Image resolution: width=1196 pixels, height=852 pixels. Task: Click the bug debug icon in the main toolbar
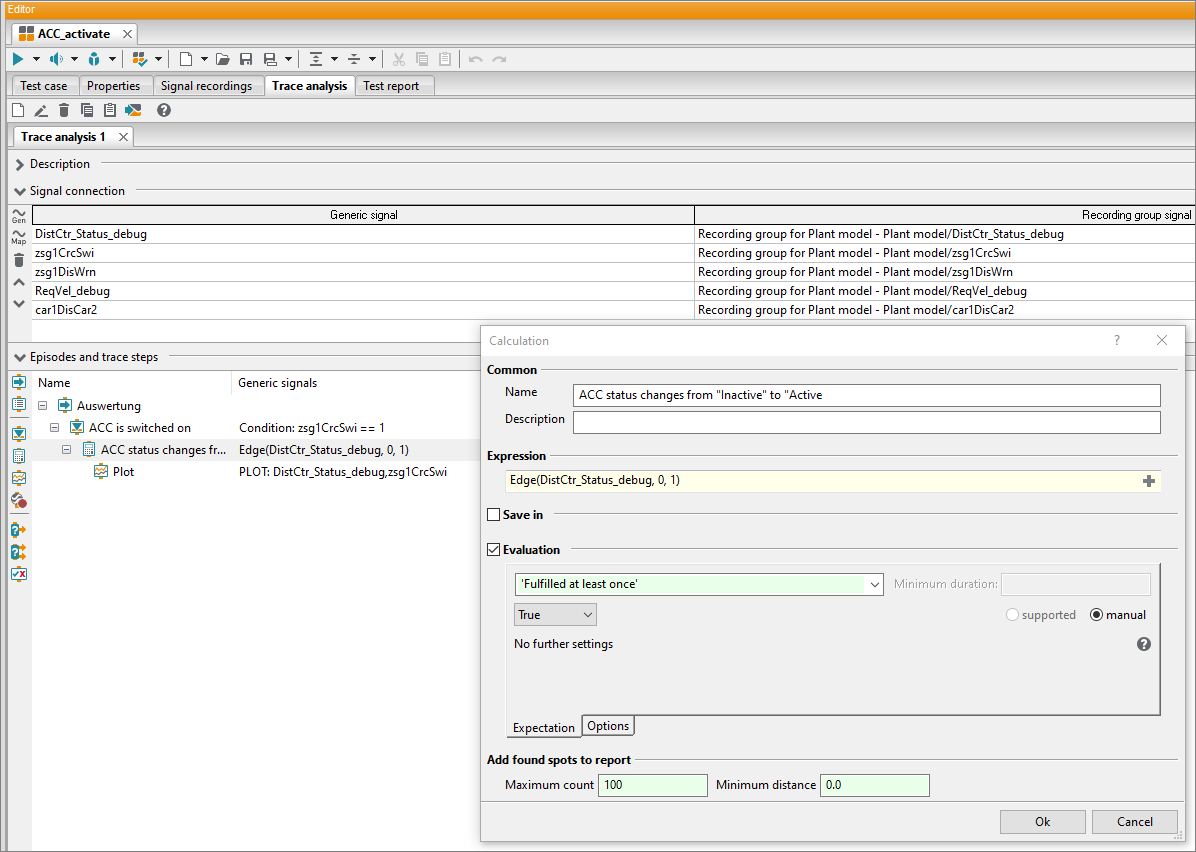(94, 59)
